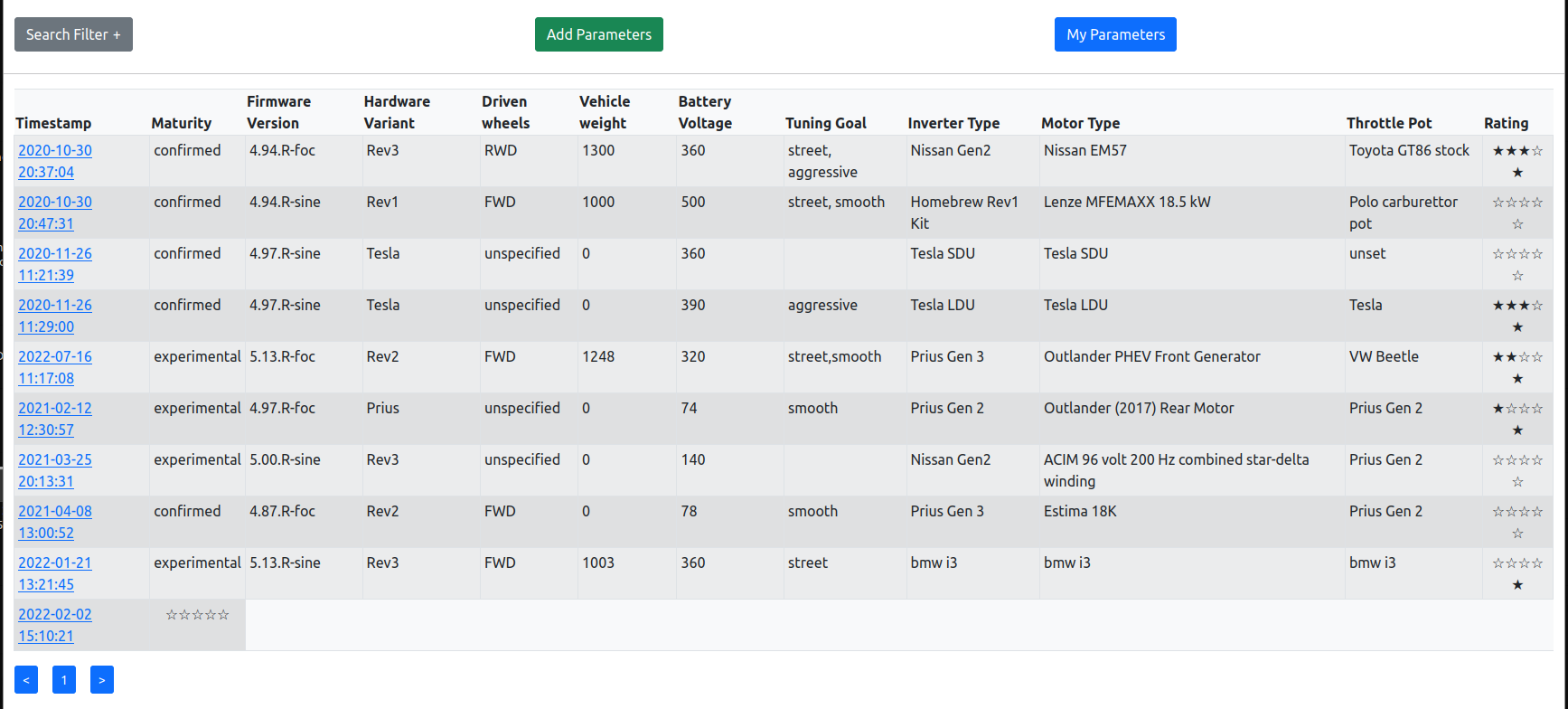Screen dimensions: 1568x709
Task: Select page 1 in pagination
Action: (64, 680)
